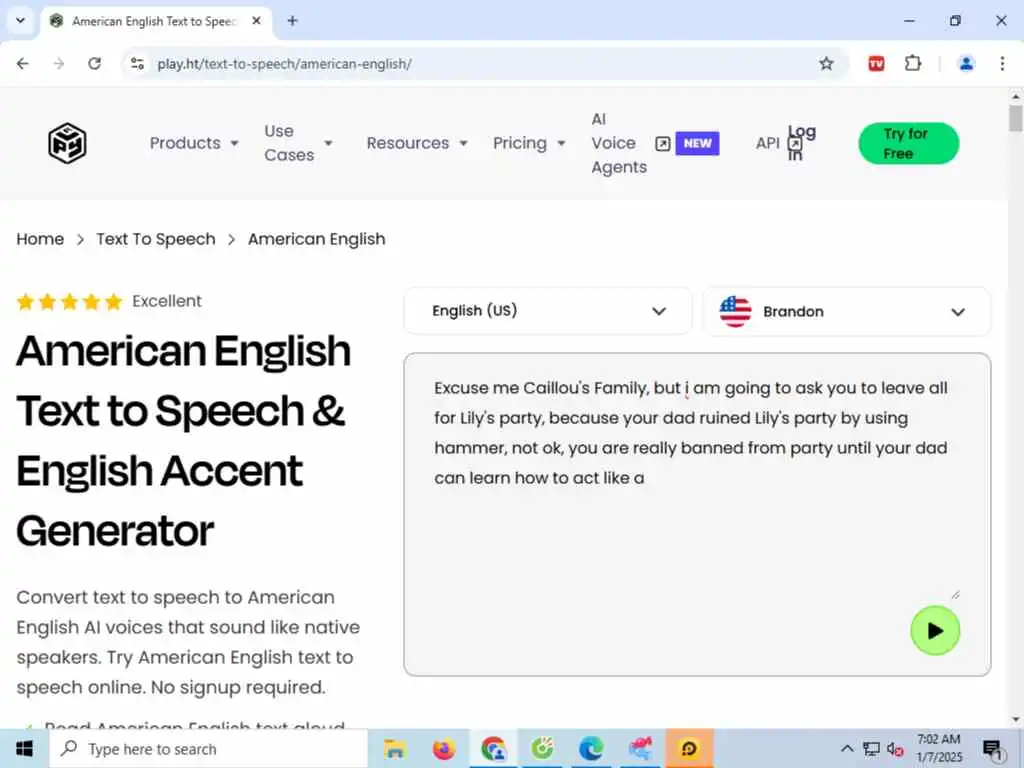Open AI Voice Agents link
The height and width of the screenshot is (768, 1024).
point(618,143)
